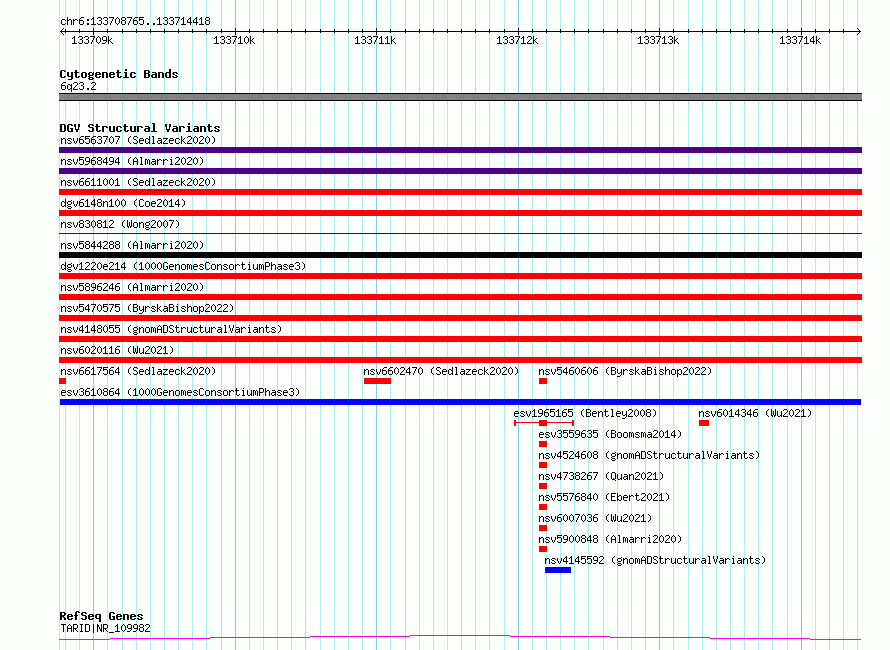
Task: Open esv3559635 (Boomsma2014) label
Action: (610, 434)
